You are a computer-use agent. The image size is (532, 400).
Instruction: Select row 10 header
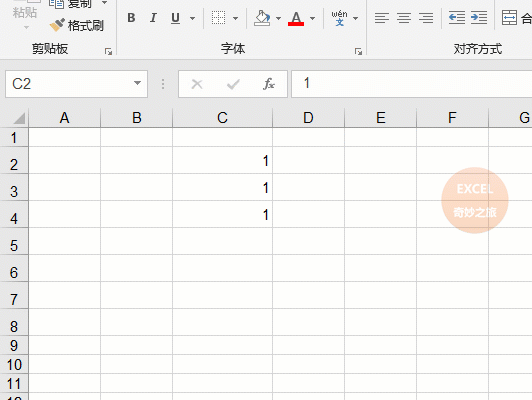(14, 365)
